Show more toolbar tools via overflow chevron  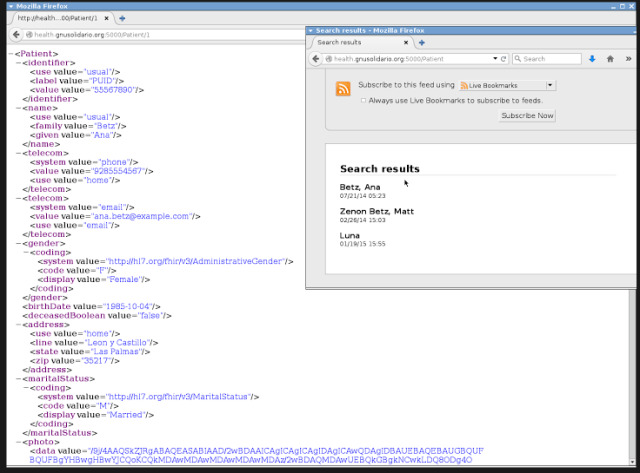[626, 59]
